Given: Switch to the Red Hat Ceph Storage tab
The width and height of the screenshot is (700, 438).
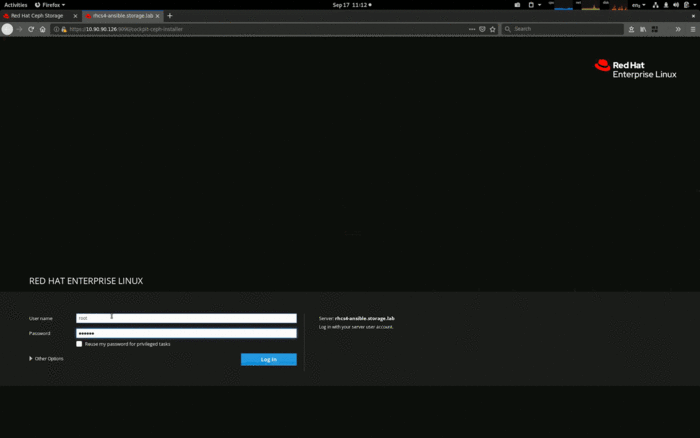Looking at the screenshot, I should click(40, 16).
